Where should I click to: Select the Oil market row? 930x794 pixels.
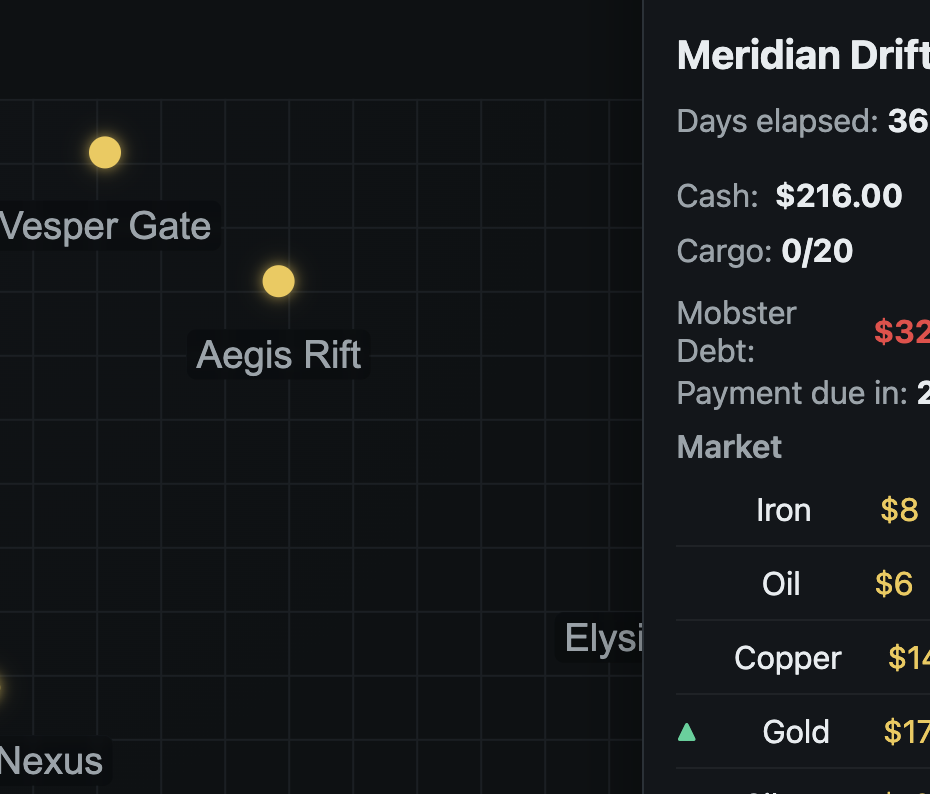coord(803,583)
